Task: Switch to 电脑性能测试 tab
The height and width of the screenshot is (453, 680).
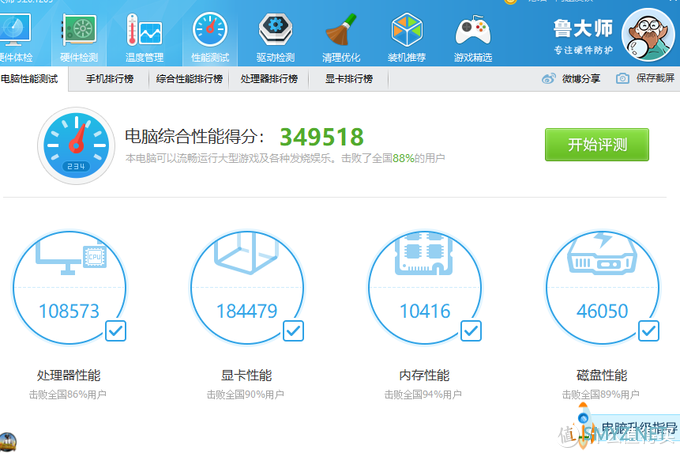Action: 29,79
